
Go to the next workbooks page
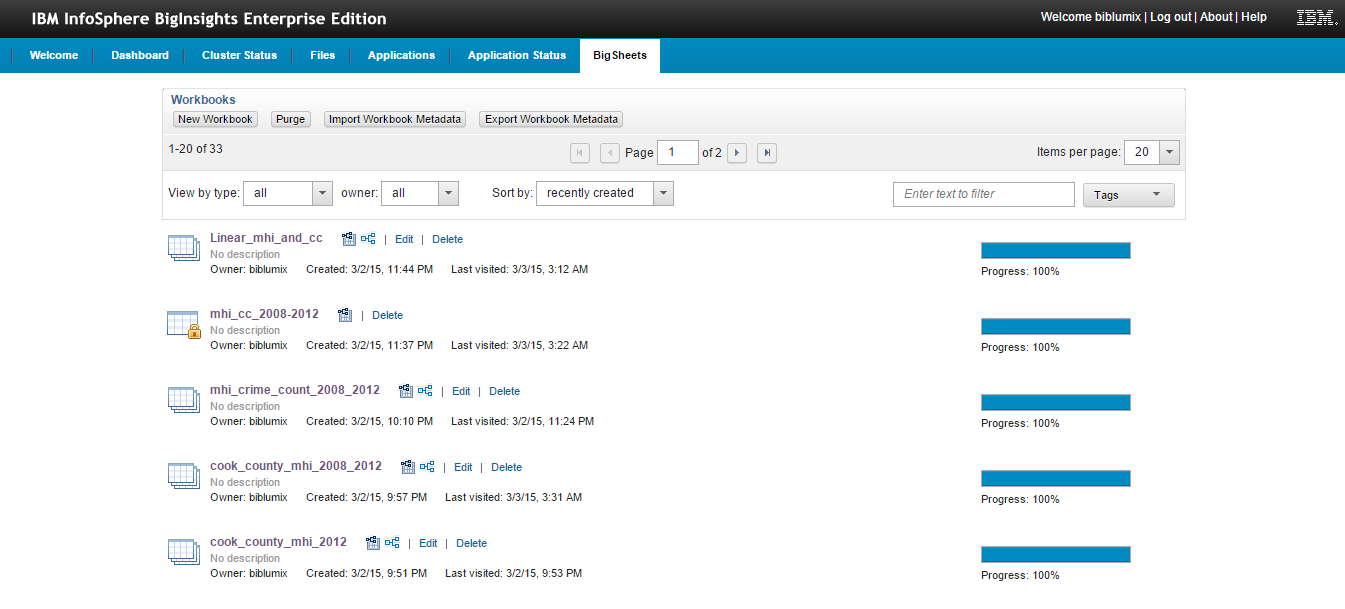pyautogui.click(x=737, y=153)
